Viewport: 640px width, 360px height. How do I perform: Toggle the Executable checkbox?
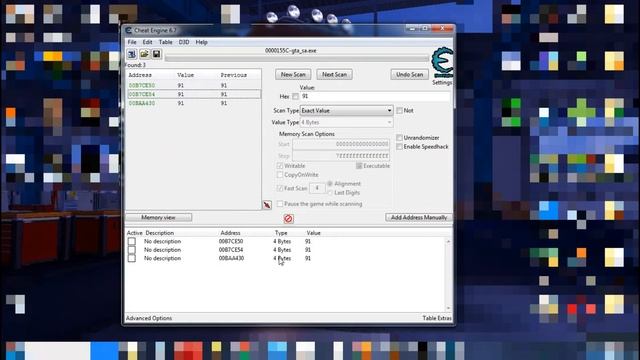pyautogui.click(x=359, y=166)
